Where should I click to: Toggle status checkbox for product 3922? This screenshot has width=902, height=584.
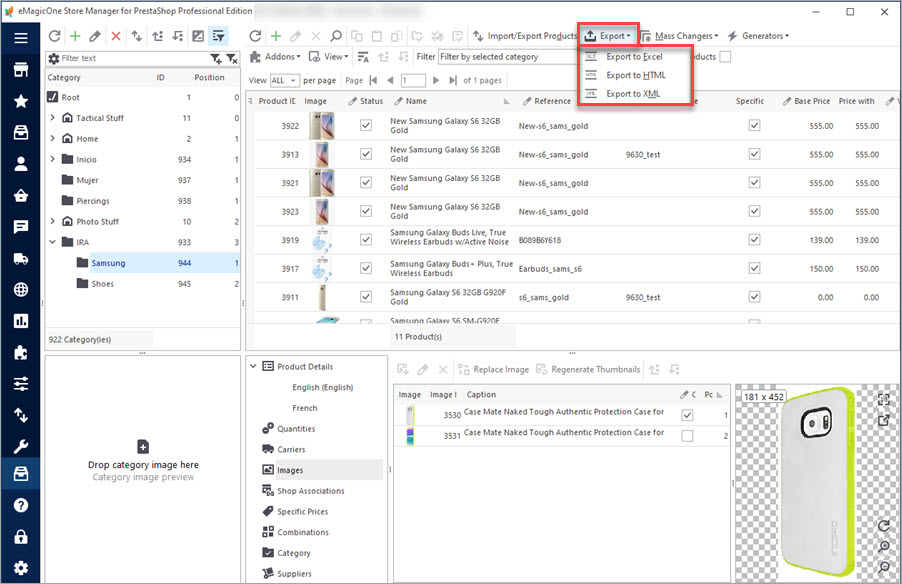366,125
